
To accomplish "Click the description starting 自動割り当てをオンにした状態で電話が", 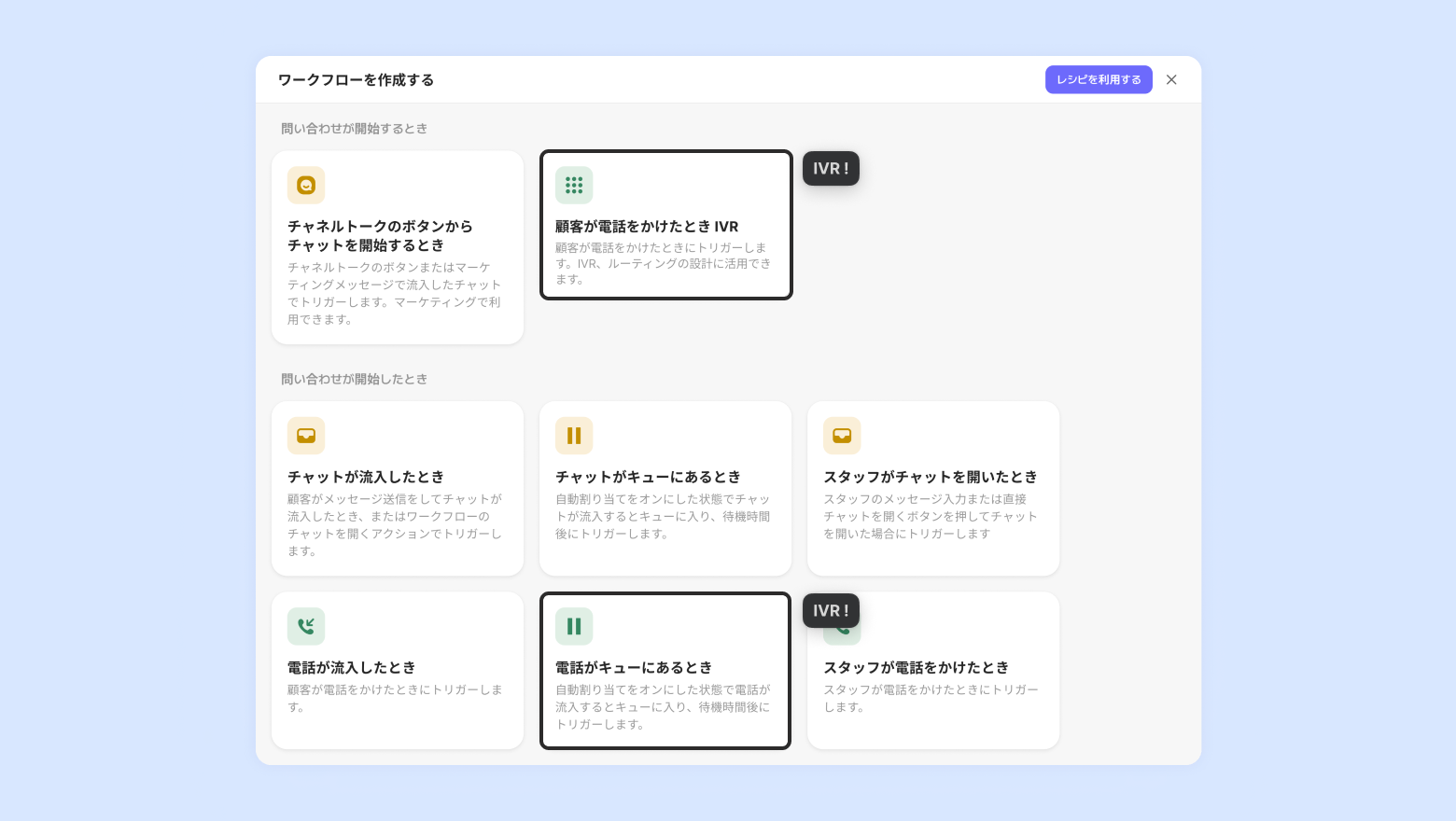I will 663,706.
